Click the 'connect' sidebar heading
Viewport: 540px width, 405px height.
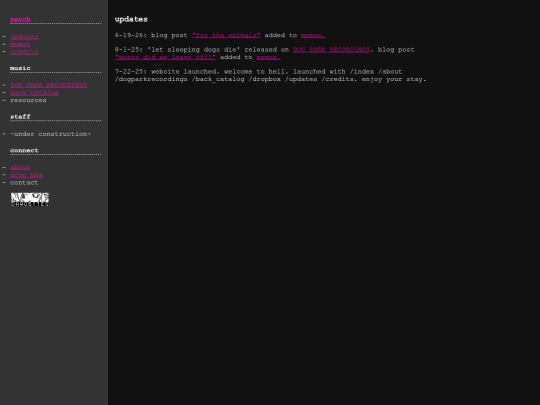pos(24,150)
